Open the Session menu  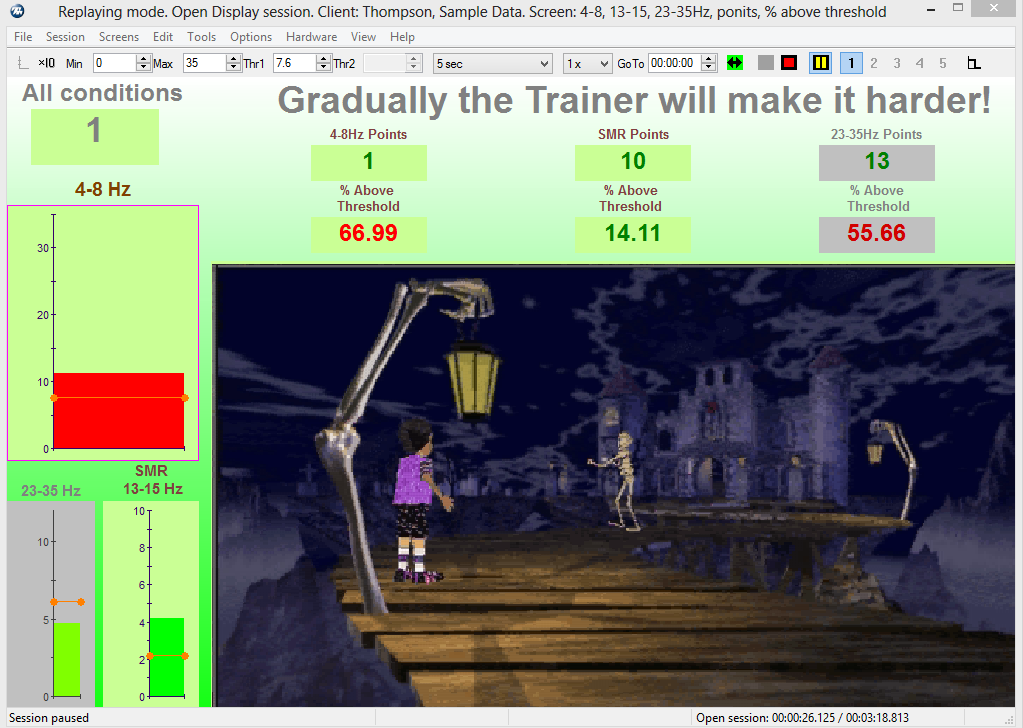[x=65, y=37]
